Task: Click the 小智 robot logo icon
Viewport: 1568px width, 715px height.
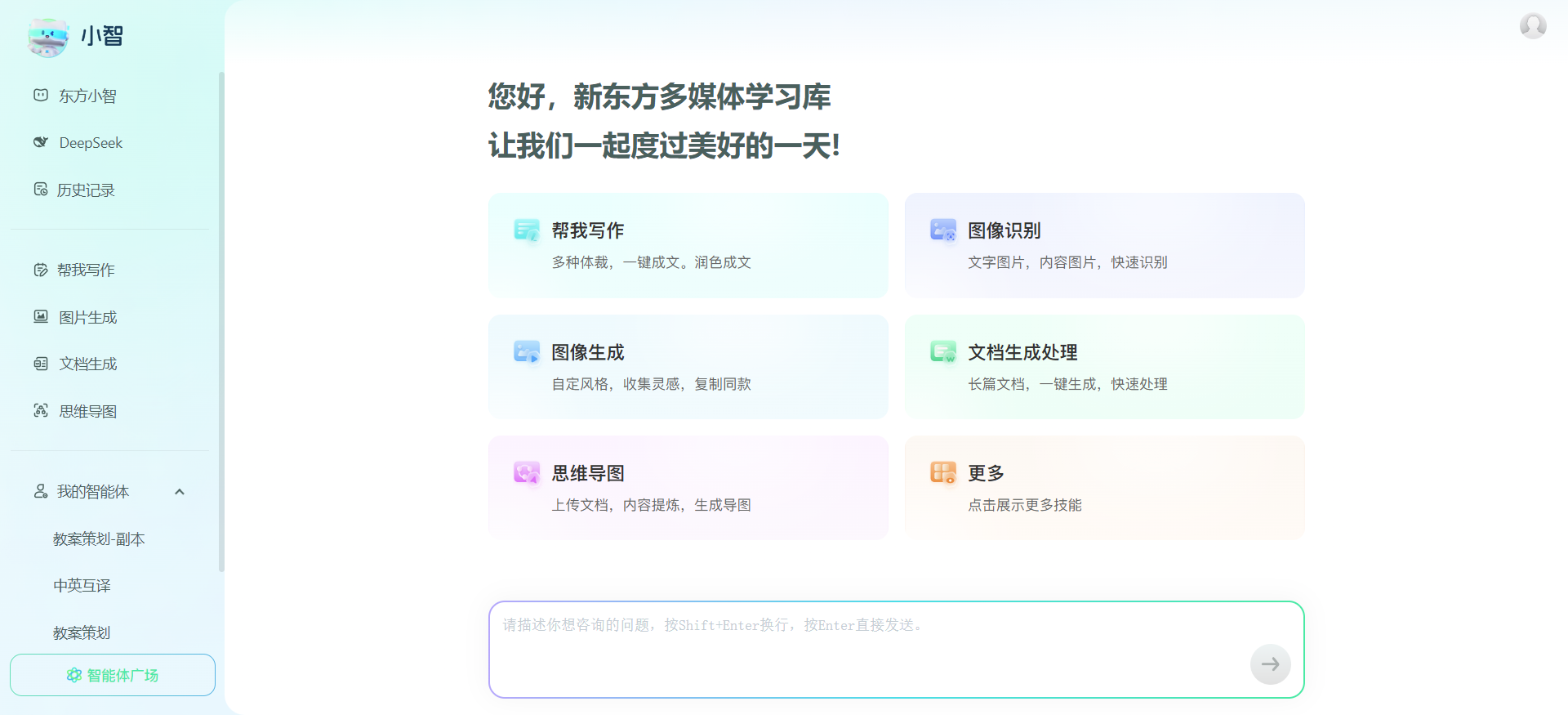Action: [48, 37]
